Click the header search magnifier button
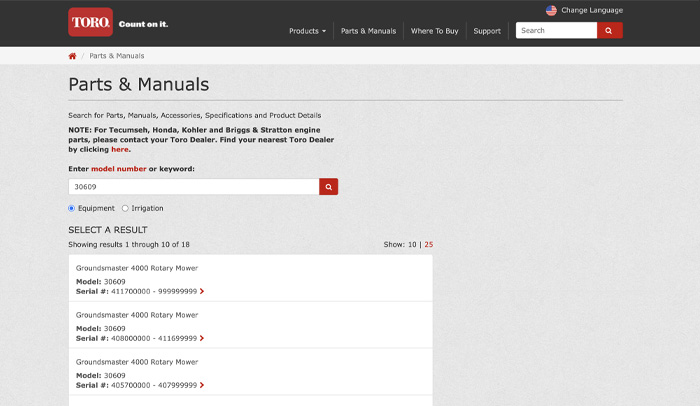The height and width of the screenshot is (406, 700). pos(609,30)
